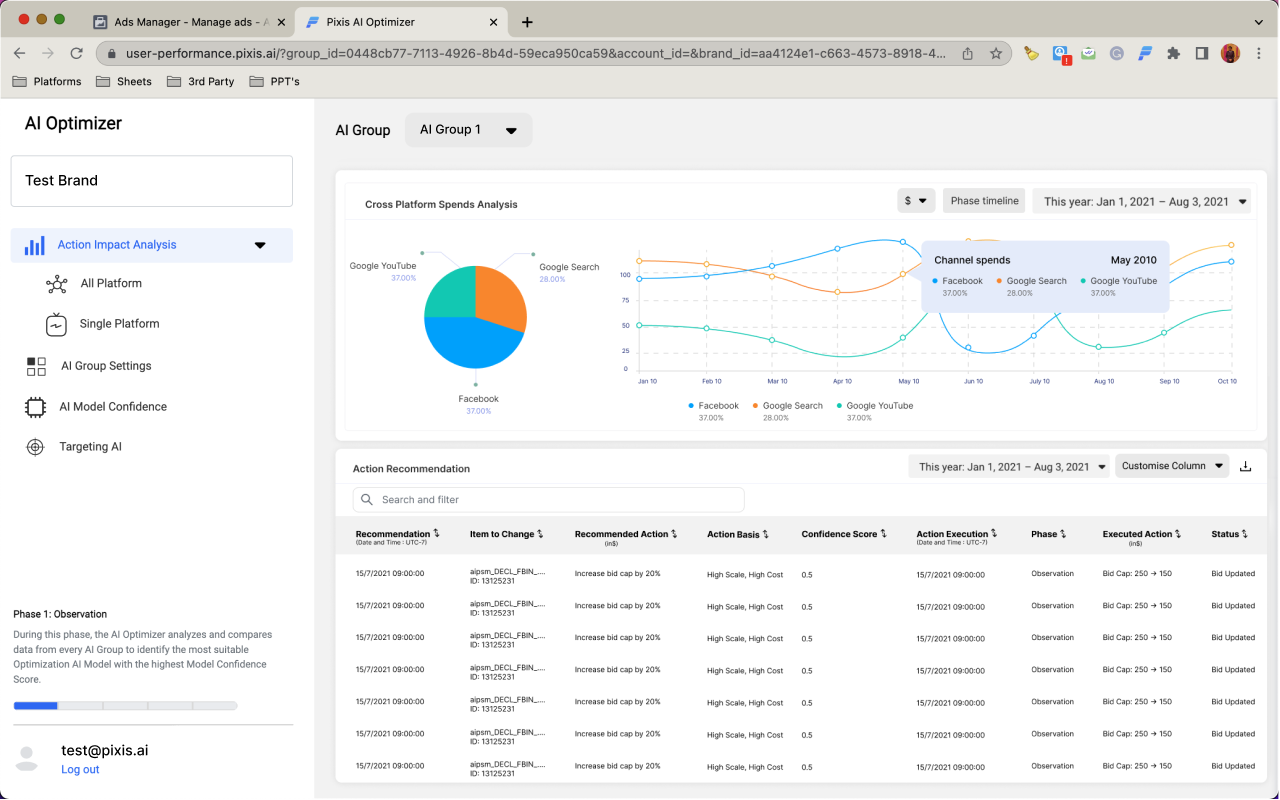Image resolution: width=1280 pixels, height=800 pixels.
Task: Open the $ currency dropdown
Action: [916, 201]
